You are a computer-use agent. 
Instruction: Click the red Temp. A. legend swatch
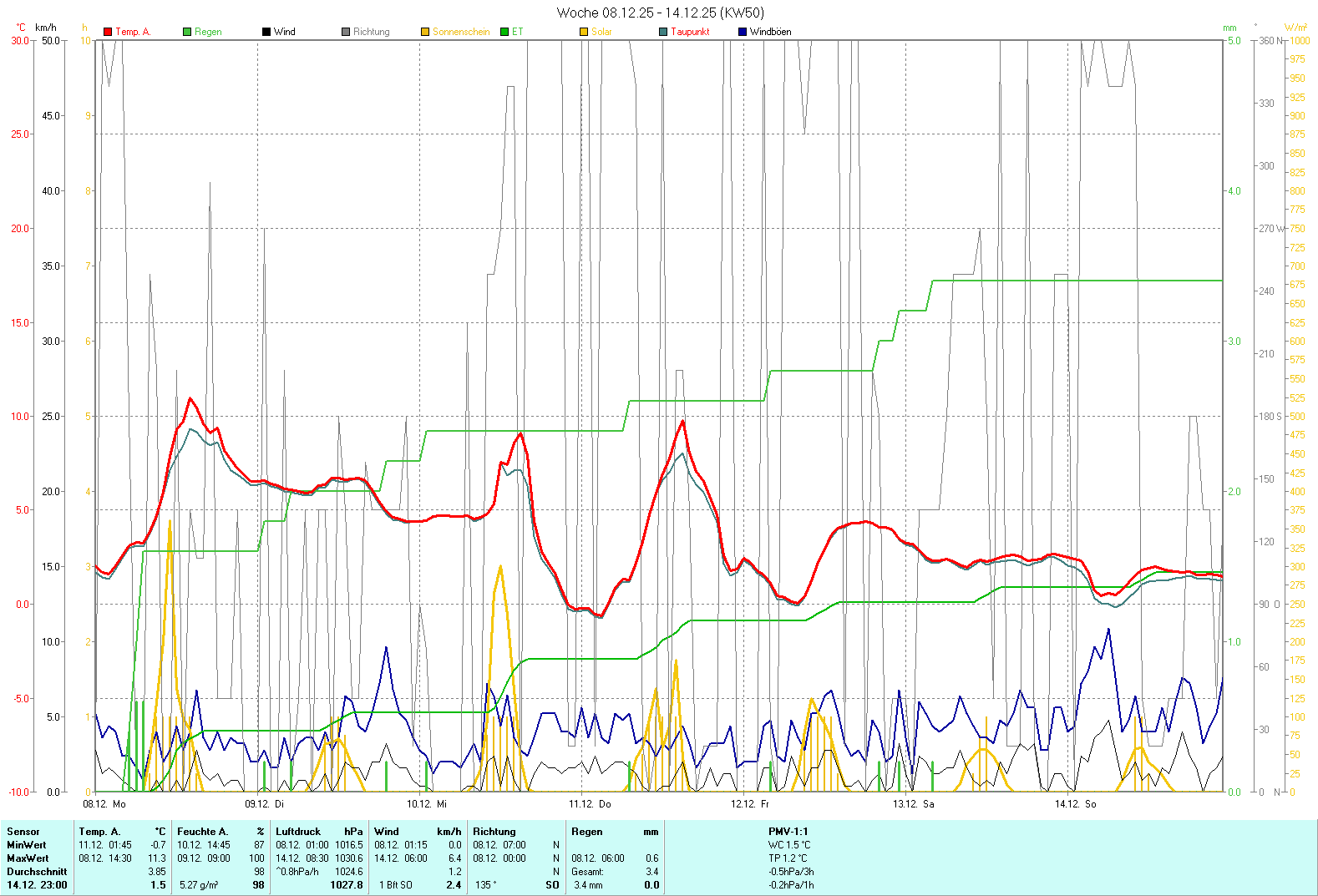[108, 32]
